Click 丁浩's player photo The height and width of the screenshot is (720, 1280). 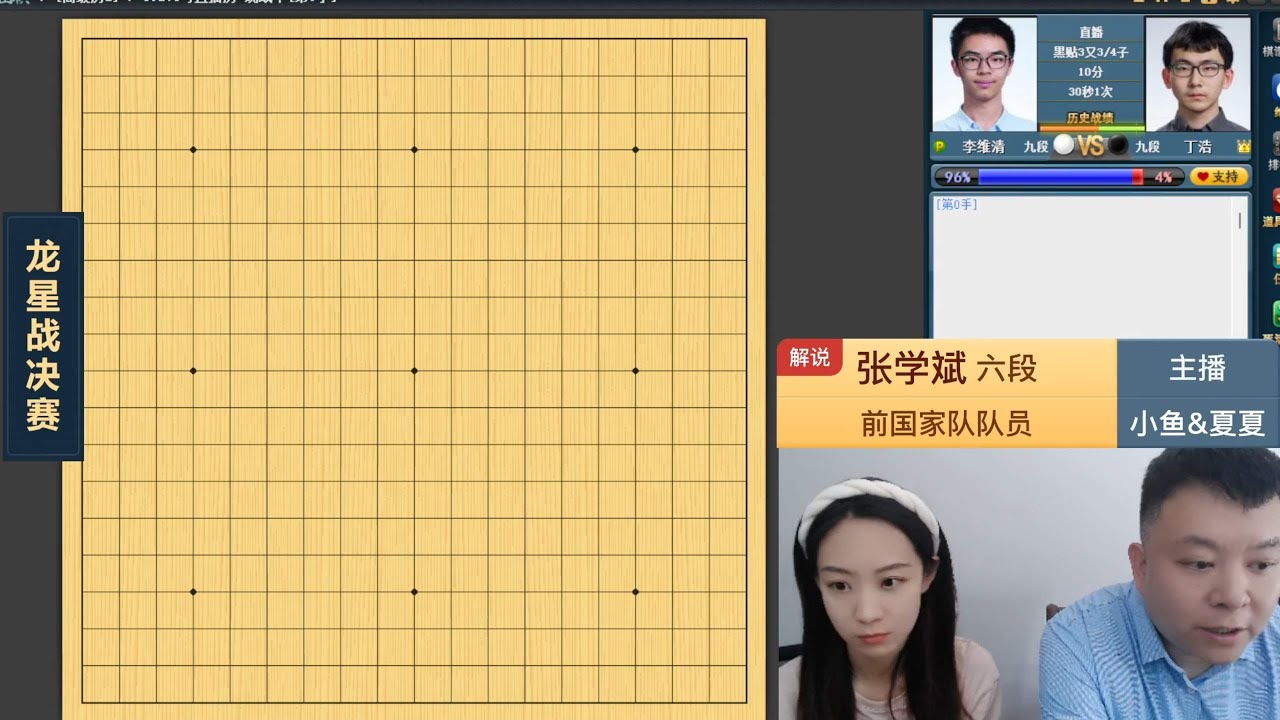pyautogui.click(x=1197, y=74)
